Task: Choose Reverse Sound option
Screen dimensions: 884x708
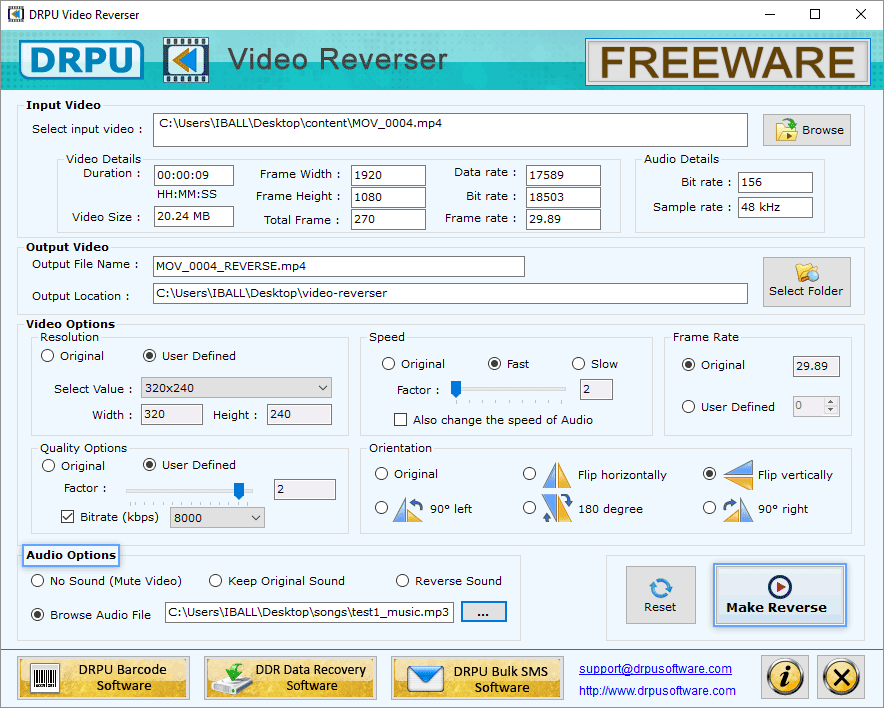Action: (402, 581)
